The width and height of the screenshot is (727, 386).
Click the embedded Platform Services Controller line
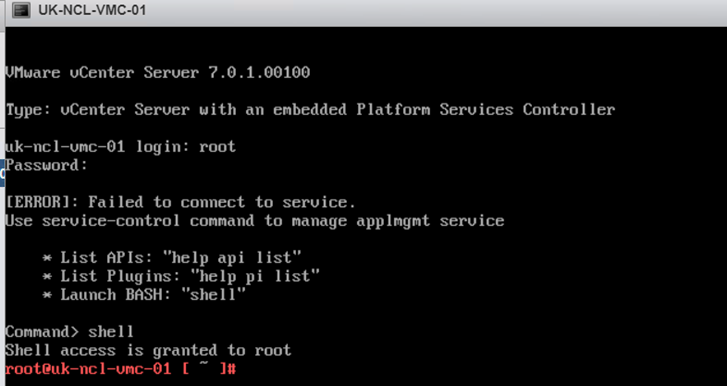310,110
